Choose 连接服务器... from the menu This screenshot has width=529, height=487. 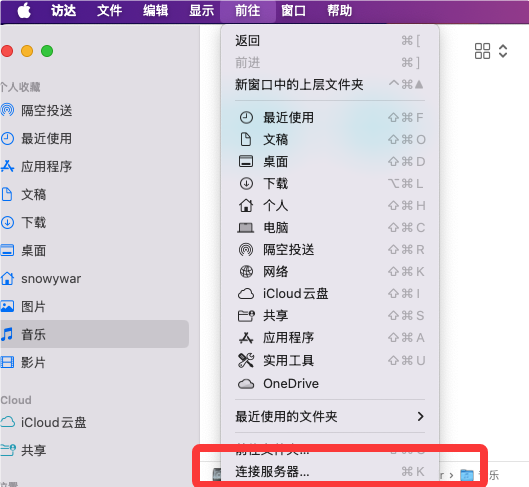(x=330, y=471)
